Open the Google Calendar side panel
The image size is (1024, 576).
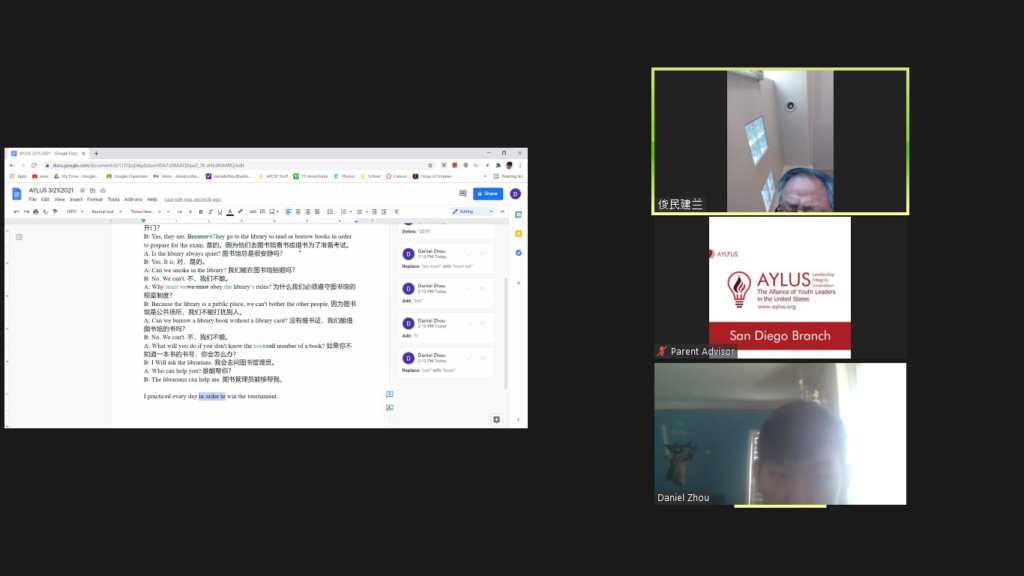519,215
